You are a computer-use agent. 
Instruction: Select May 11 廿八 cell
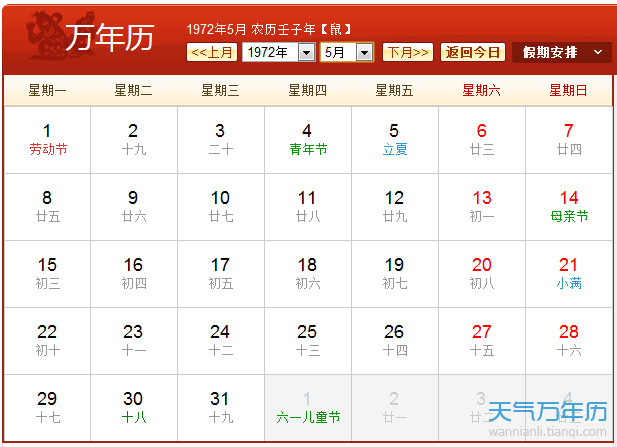[x=308, y=207]
